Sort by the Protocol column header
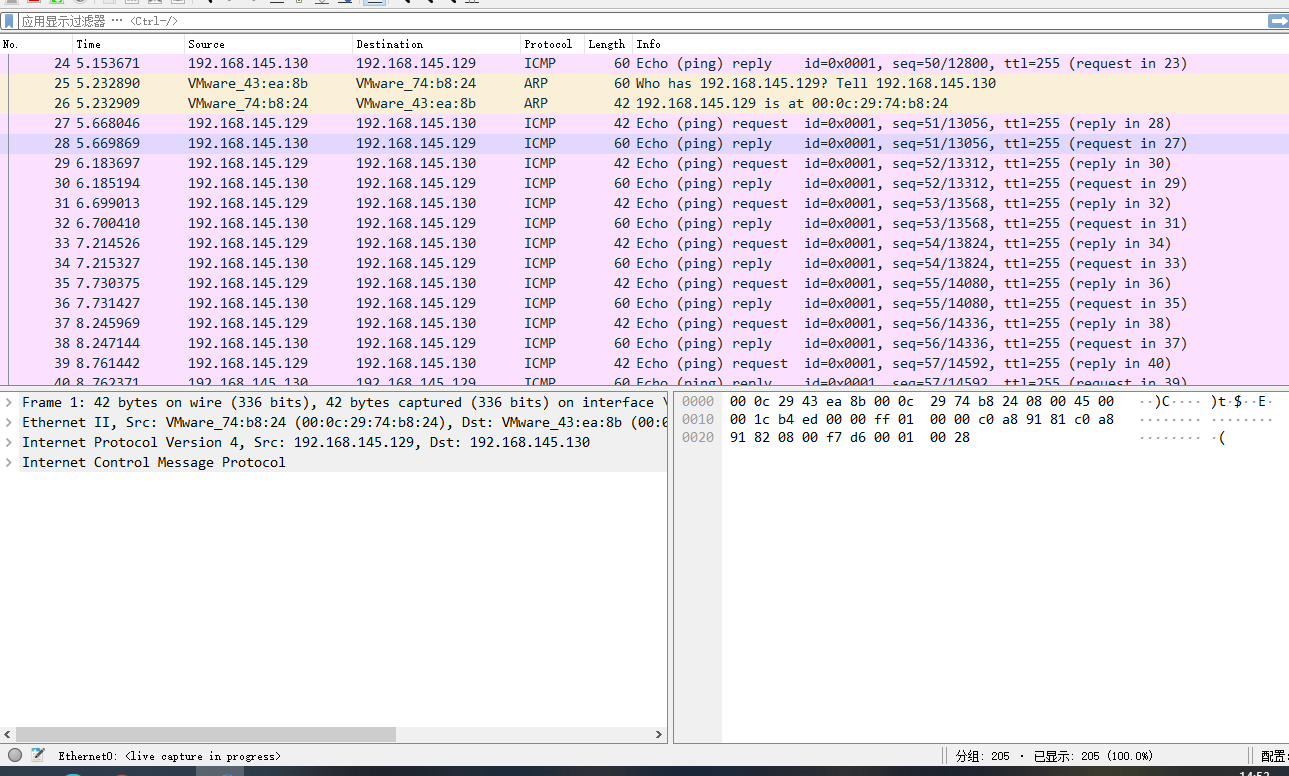 (x=552, y=44)
